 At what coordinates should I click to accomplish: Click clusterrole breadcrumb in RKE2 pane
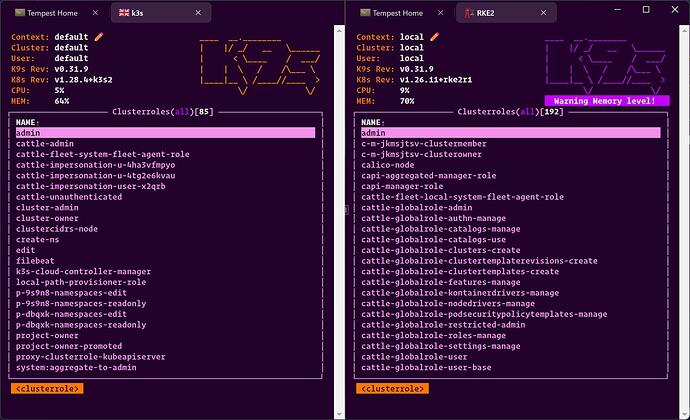(x=392, y=388)
